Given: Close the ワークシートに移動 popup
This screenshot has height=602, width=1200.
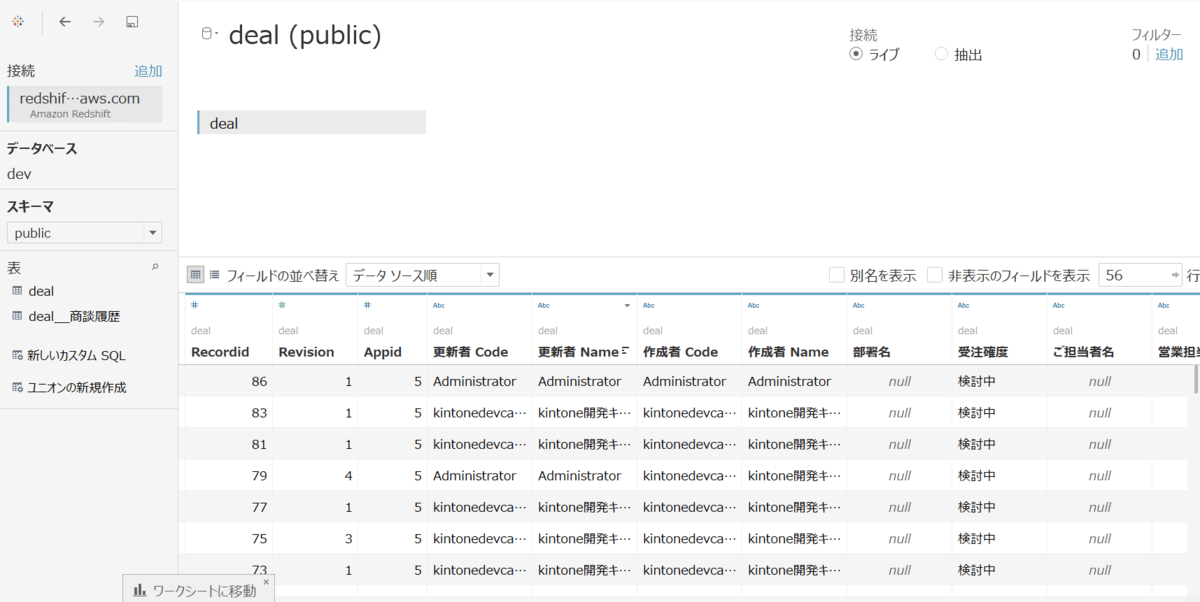Looking at the screenshot, I should click(266, 581).
